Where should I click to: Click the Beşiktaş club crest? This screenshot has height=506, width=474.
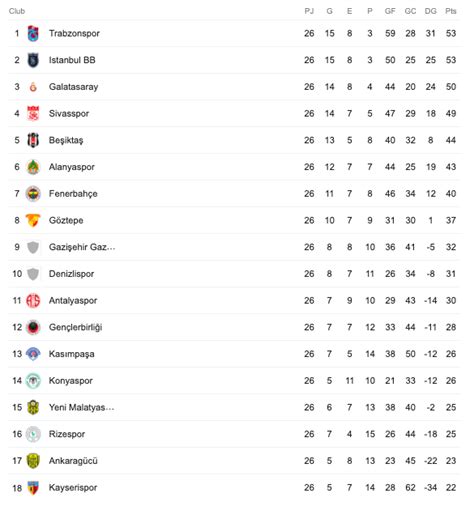(x=33, y=140)
